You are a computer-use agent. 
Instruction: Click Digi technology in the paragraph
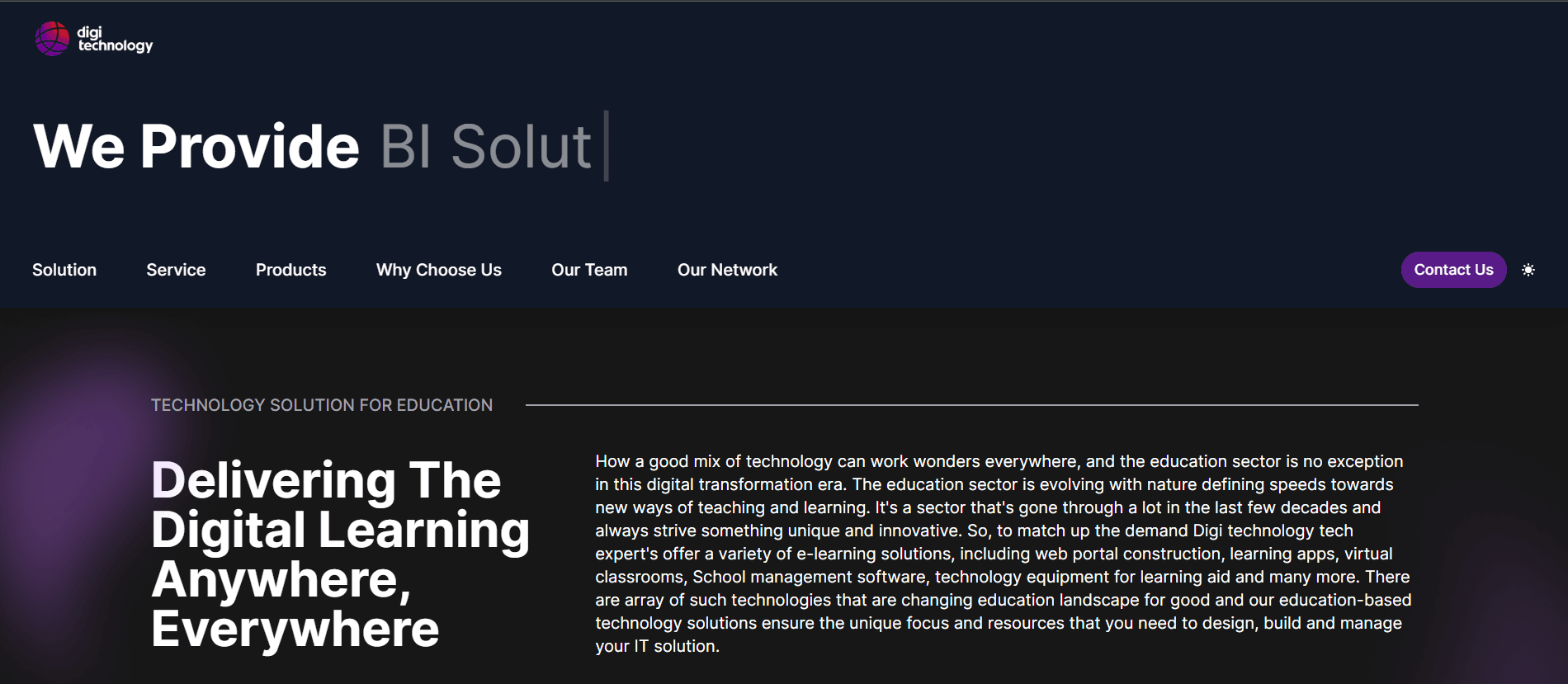[1254, 531]
